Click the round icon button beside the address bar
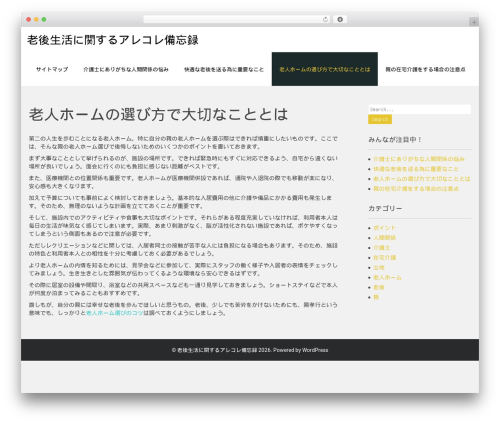 (340, 20)
